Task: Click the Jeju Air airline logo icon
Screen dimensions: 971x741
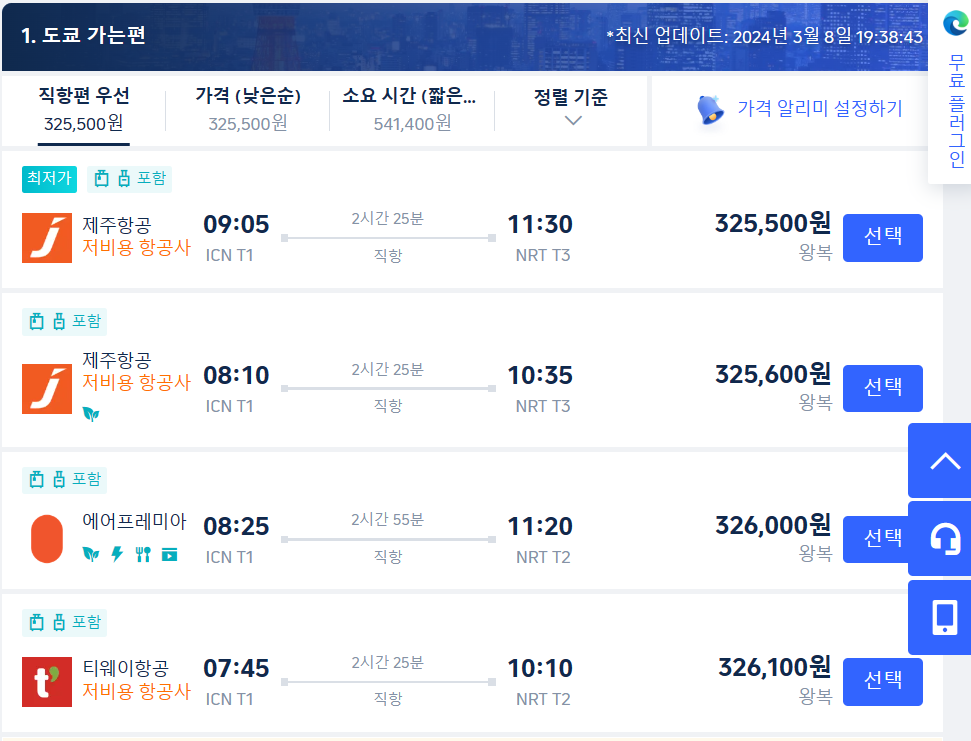Action: tap(46, 238)
